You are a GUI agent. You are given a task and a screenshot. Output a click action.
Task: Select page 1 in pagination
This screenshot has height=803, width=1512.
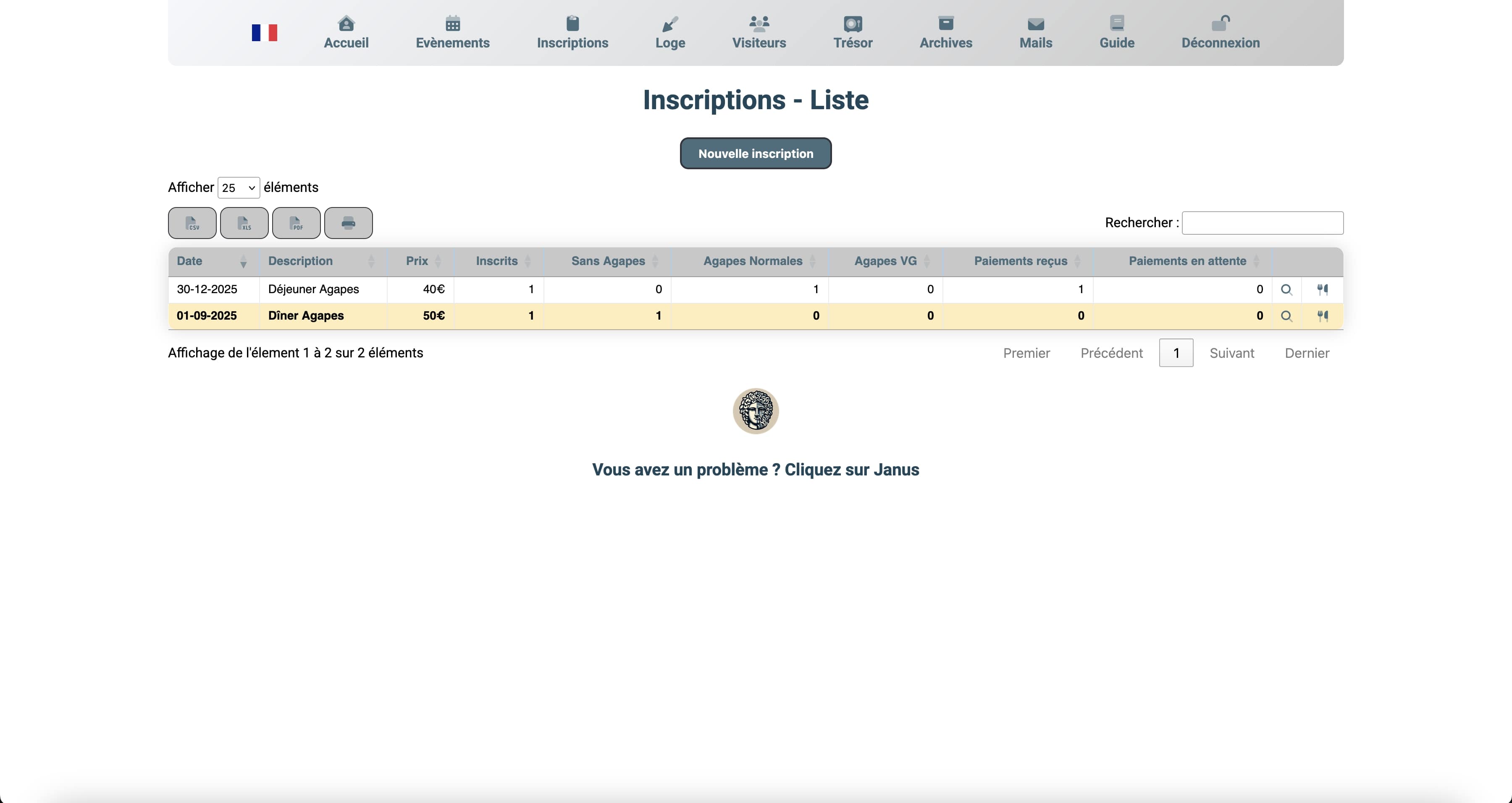(x=1176, y=353)
